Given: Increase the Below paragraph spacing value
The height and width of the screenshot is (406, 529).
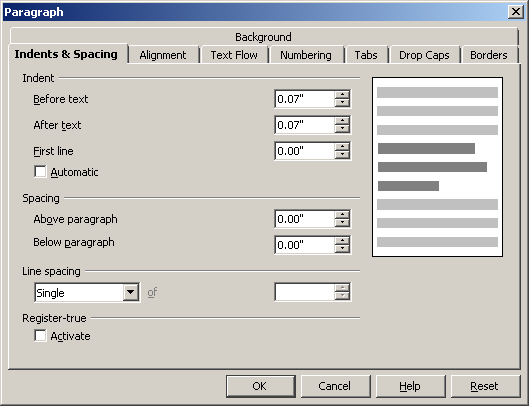Looking at the screenshot, I should click(x=342, y=241).
